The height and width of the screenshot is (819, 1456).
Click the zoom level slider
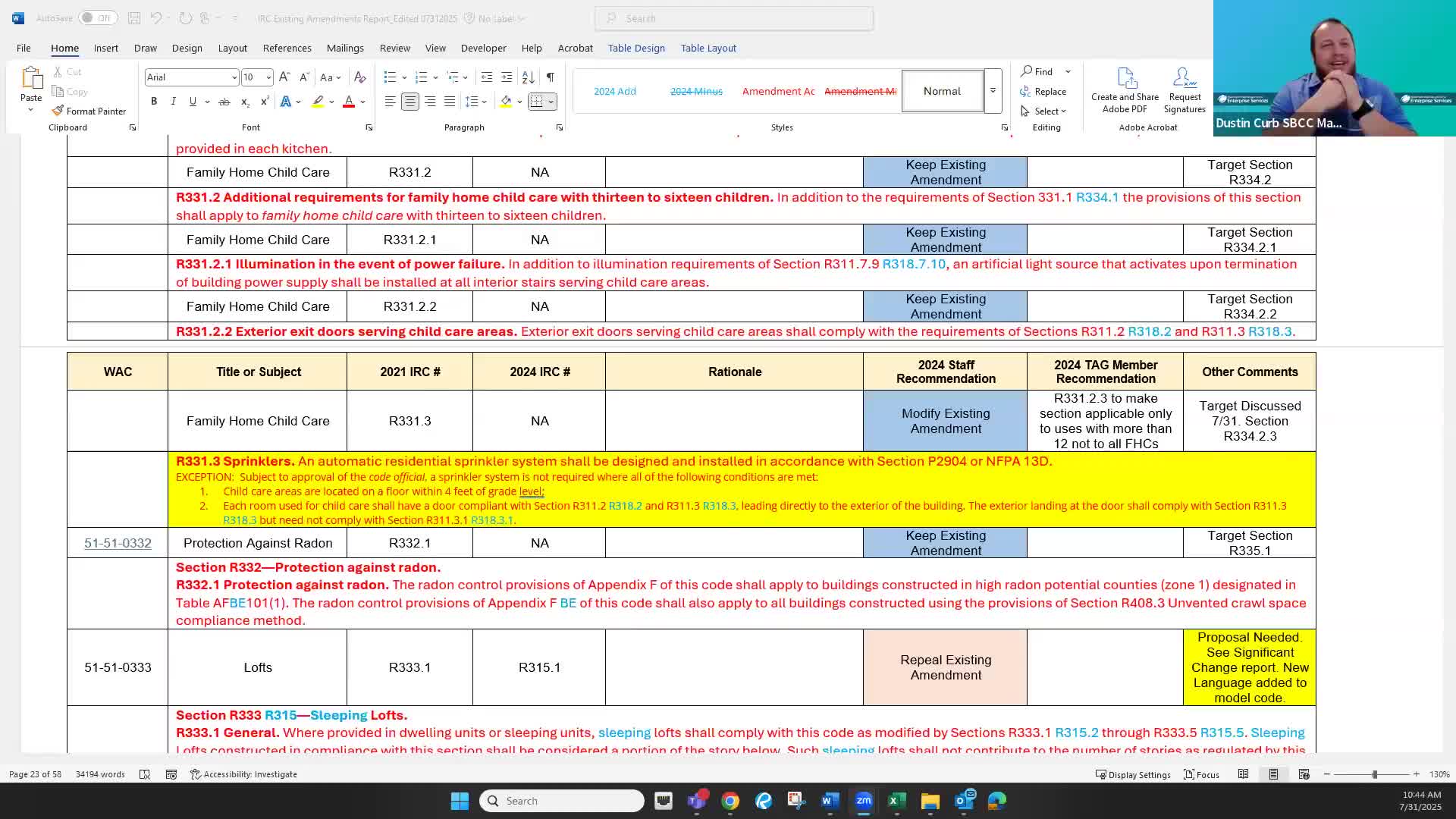[1374, 774]
